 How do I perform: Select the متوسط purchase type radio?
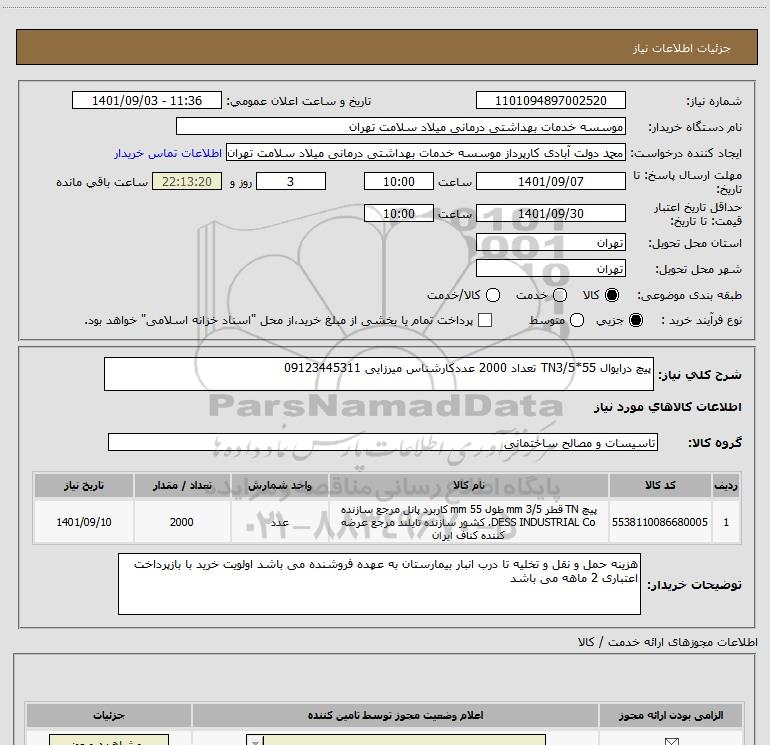577,321
